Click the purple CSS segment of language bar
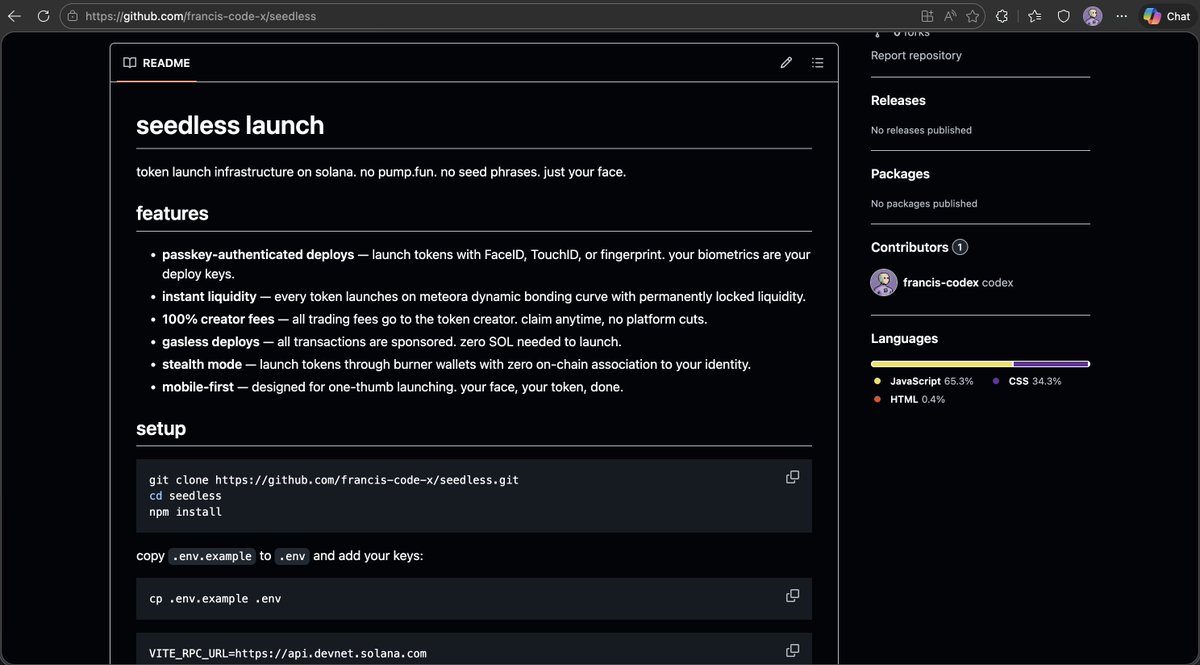Screen dimensions: 1200x665 tap(1052, 364)
